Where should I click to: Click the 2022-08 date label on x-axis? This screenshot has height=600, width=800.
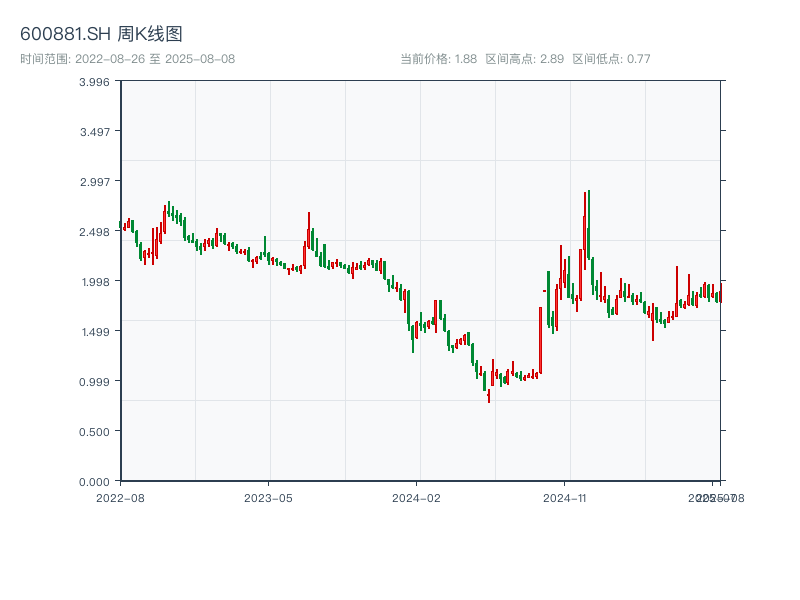(x=120, y=497)
